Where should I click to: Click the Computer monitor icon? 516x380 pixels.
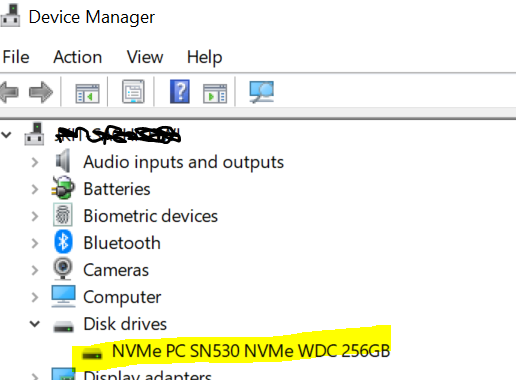click(x=63, y=296)
